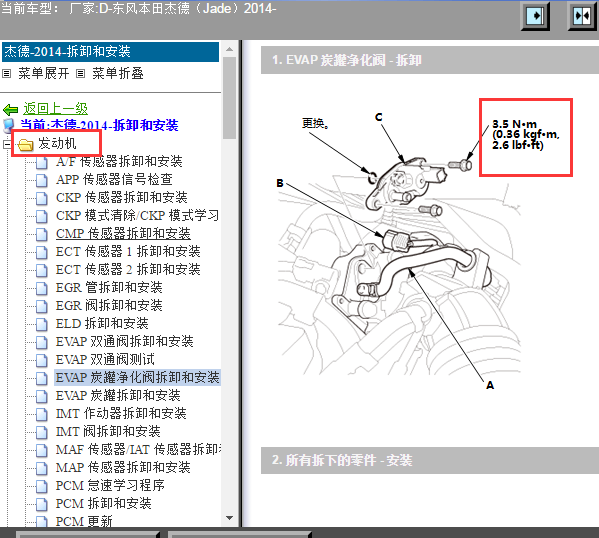Image resolution: width=599 pixels, height=538 pixels.
Task: Click torque spec text 3.5 N·m
Action: 515,124
